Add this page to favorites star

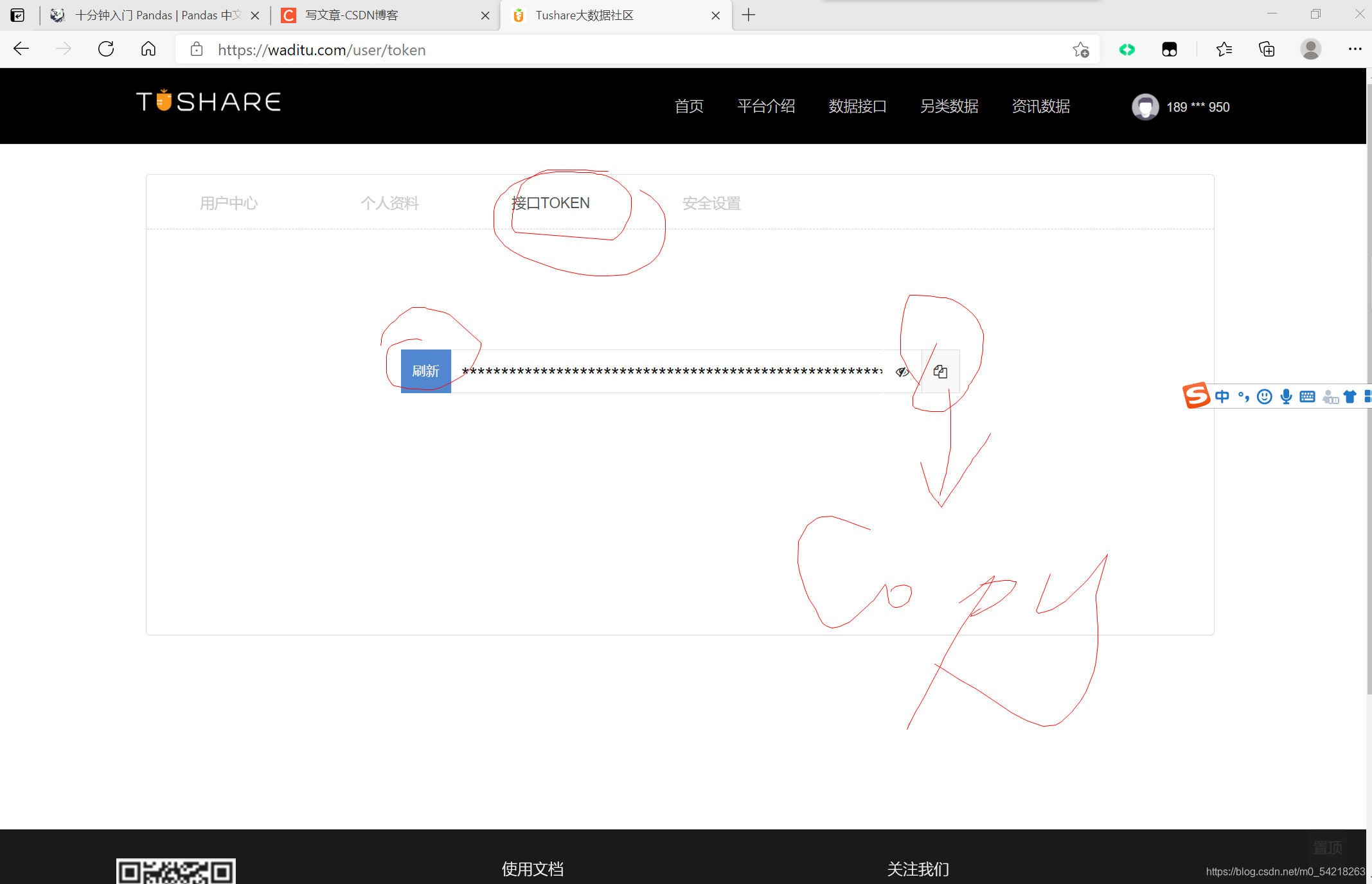point(1081,49)
